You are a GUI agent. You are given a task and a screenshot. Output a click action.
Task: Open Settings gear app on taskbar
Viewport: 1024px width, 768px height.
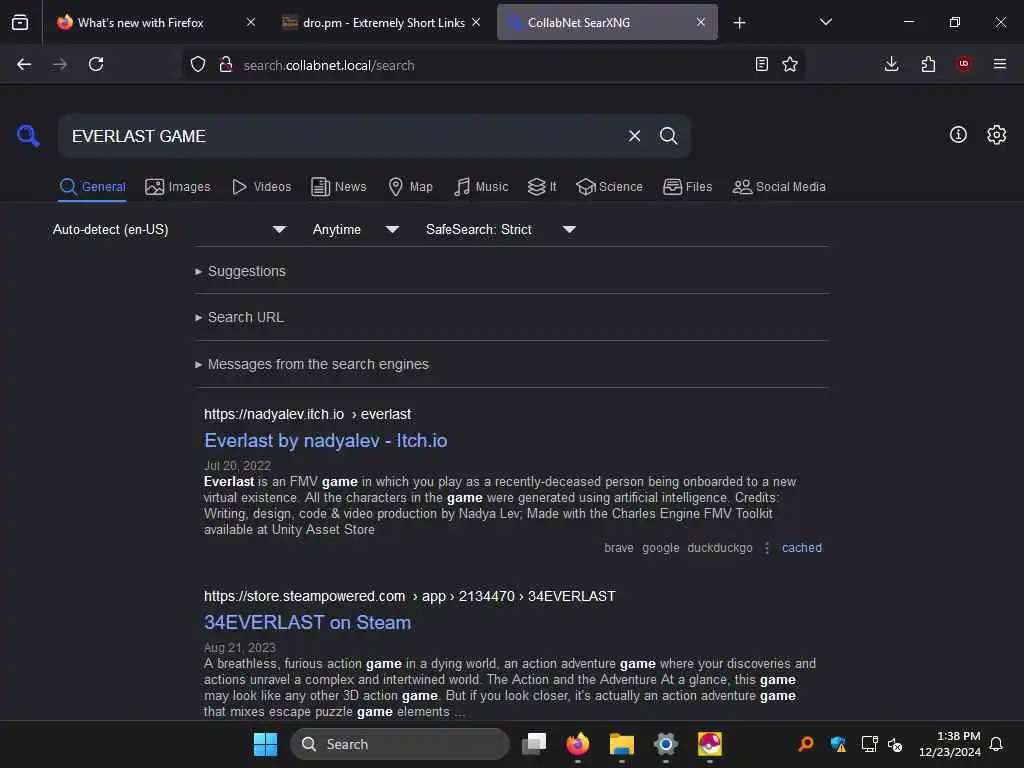point(665,744)
